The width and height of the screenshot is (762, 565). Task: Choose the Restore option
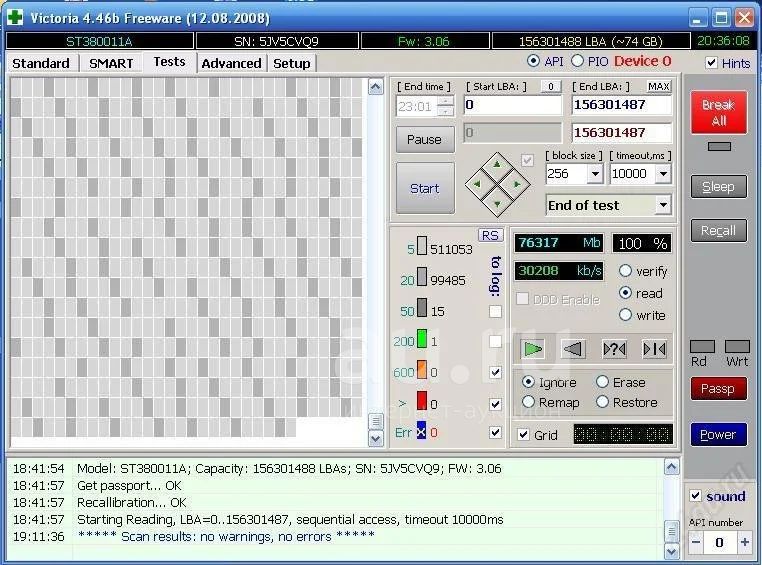coord(602,402)
